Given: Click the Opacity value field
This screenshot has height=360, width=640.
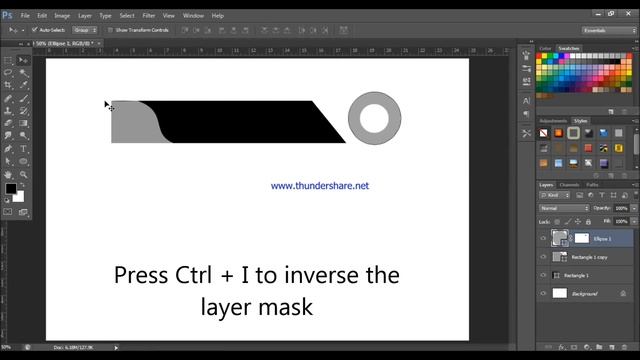Looking at the screenshot, I should point(621,208).
